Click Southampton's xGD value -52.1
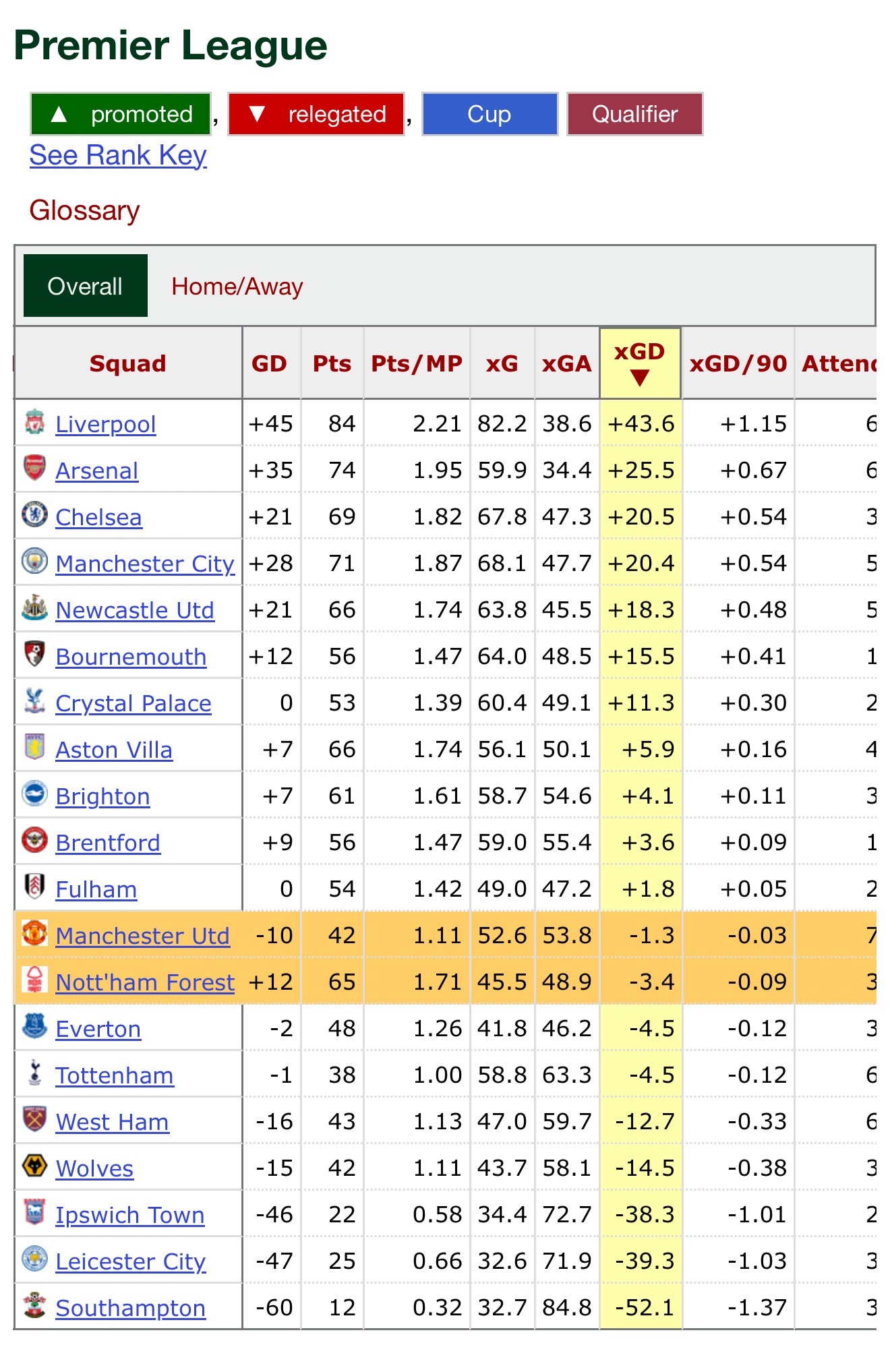 pos(645,1307)
